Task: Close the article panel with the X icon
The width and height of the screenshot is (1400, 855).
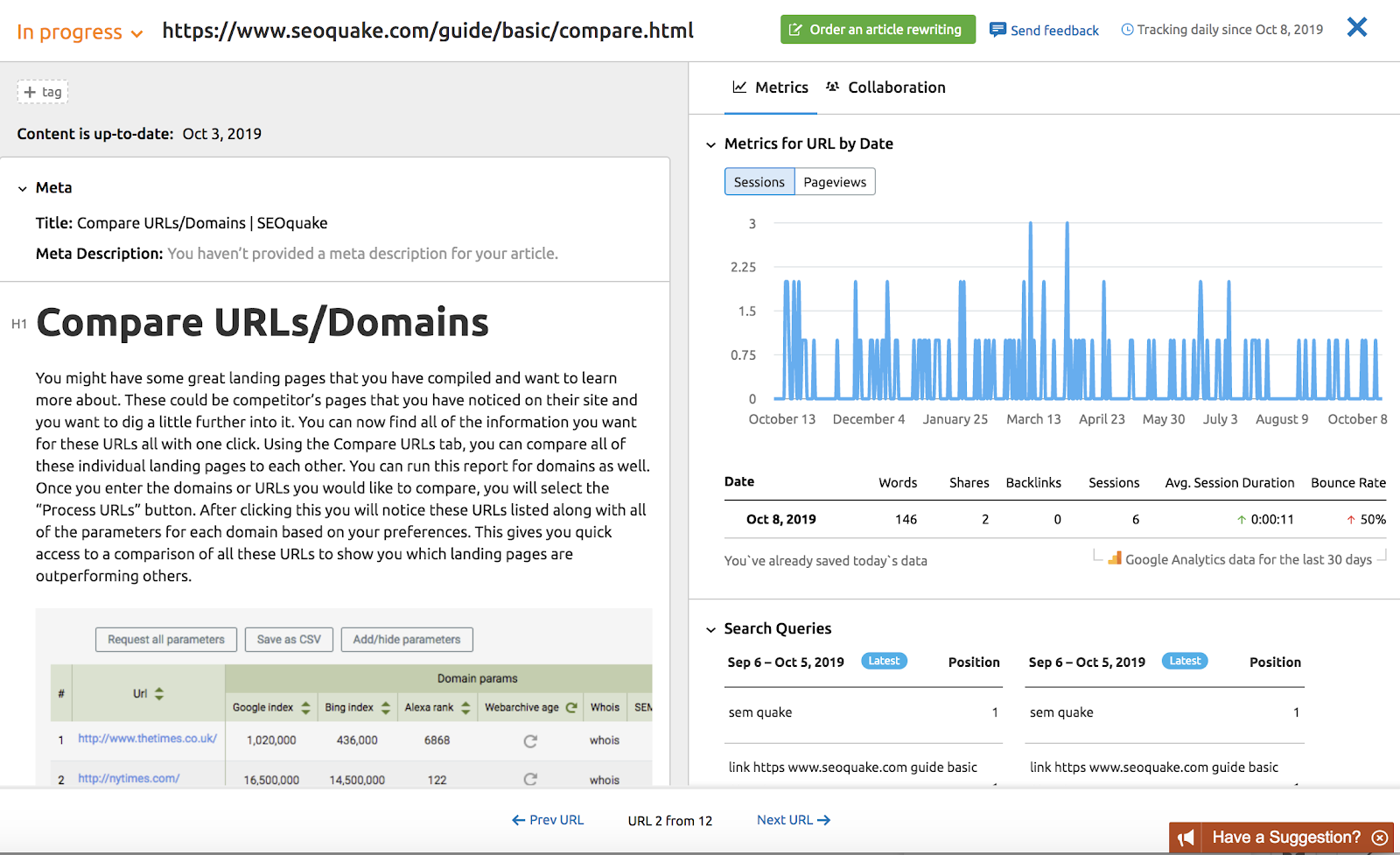Action: click(1356, 28)
